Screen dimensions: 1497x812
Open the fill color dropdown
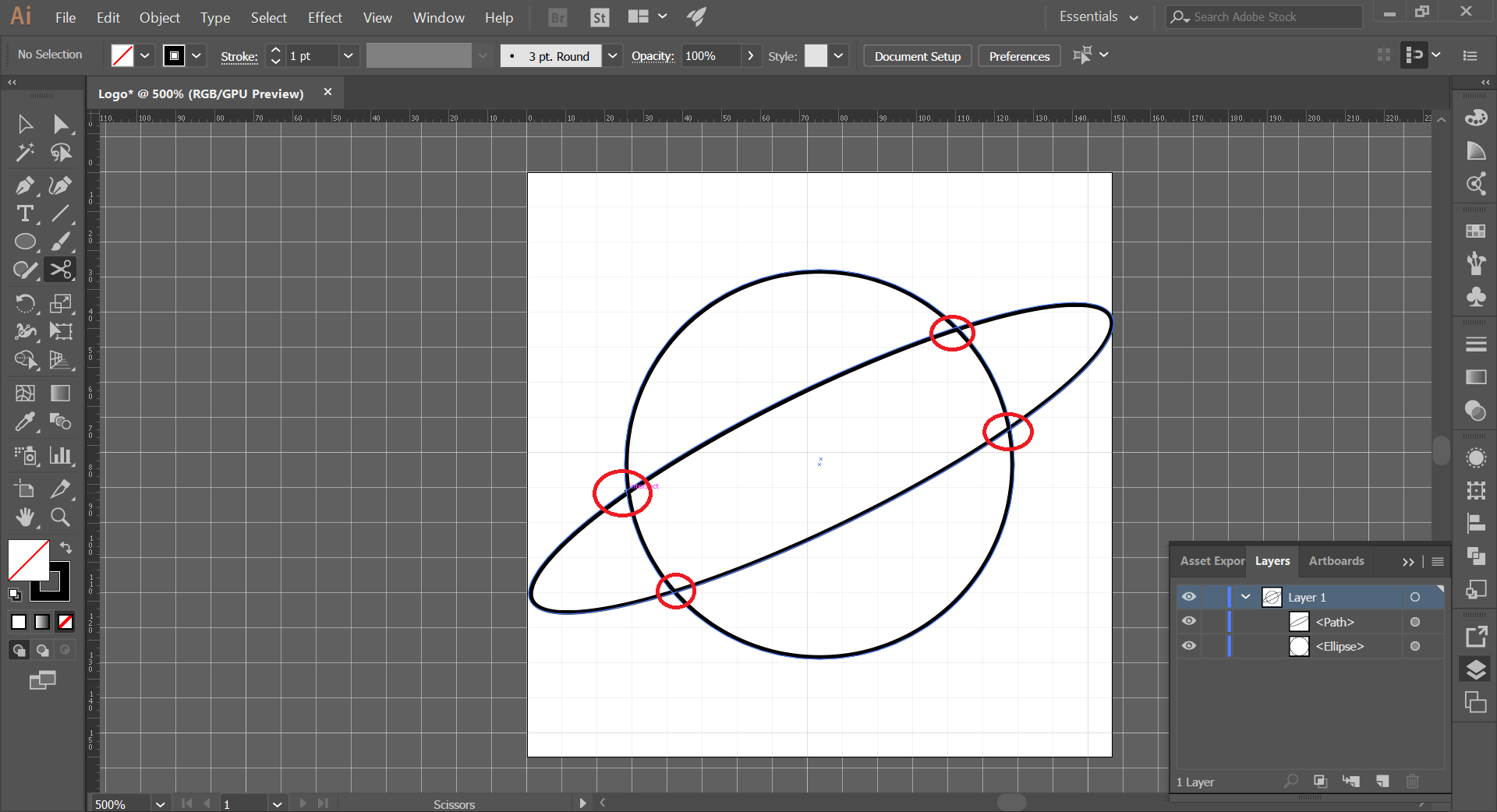[145, 55]
